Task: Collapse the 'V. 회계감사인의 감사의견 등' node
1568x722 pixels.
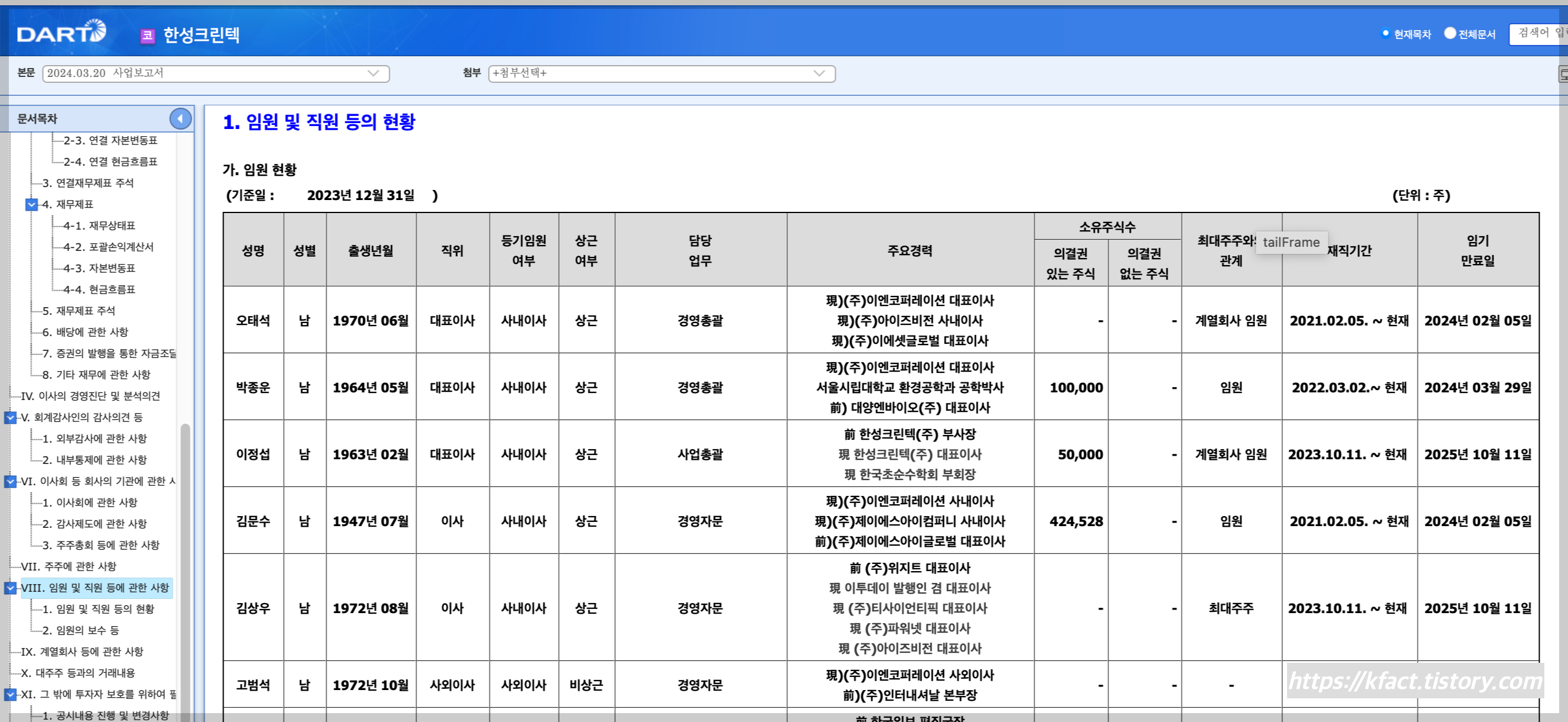Action: 10,417
